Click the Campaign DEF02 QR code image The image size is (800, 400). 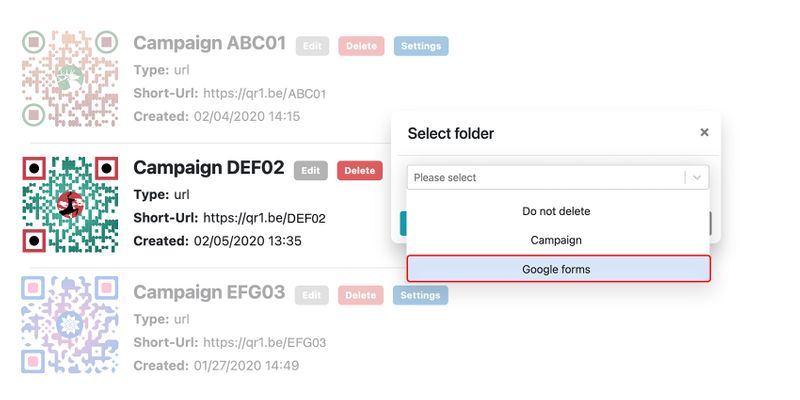click(70, 203)
